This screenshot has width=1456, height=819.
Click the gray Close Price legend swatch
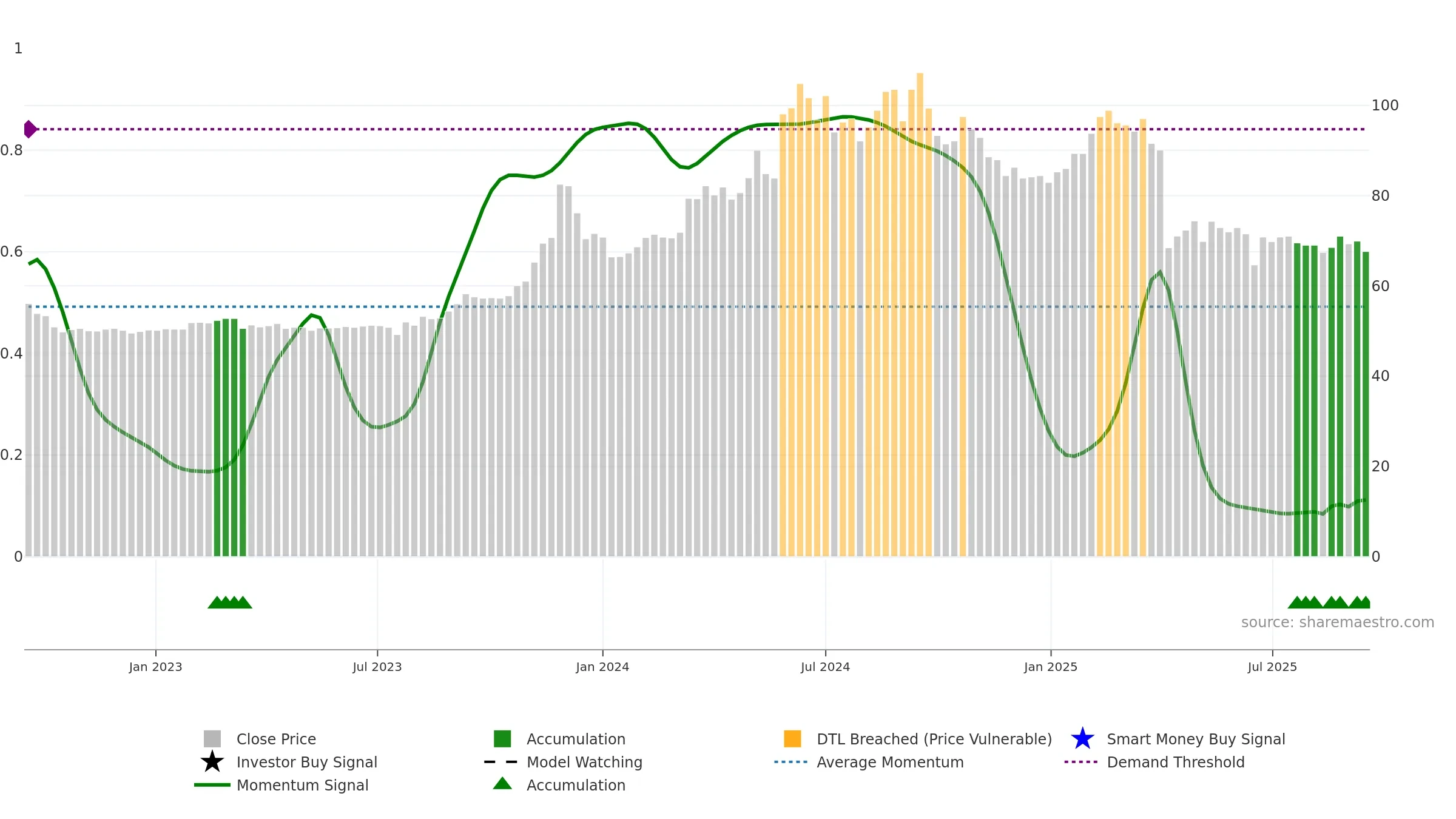click(x=212, y=739)
